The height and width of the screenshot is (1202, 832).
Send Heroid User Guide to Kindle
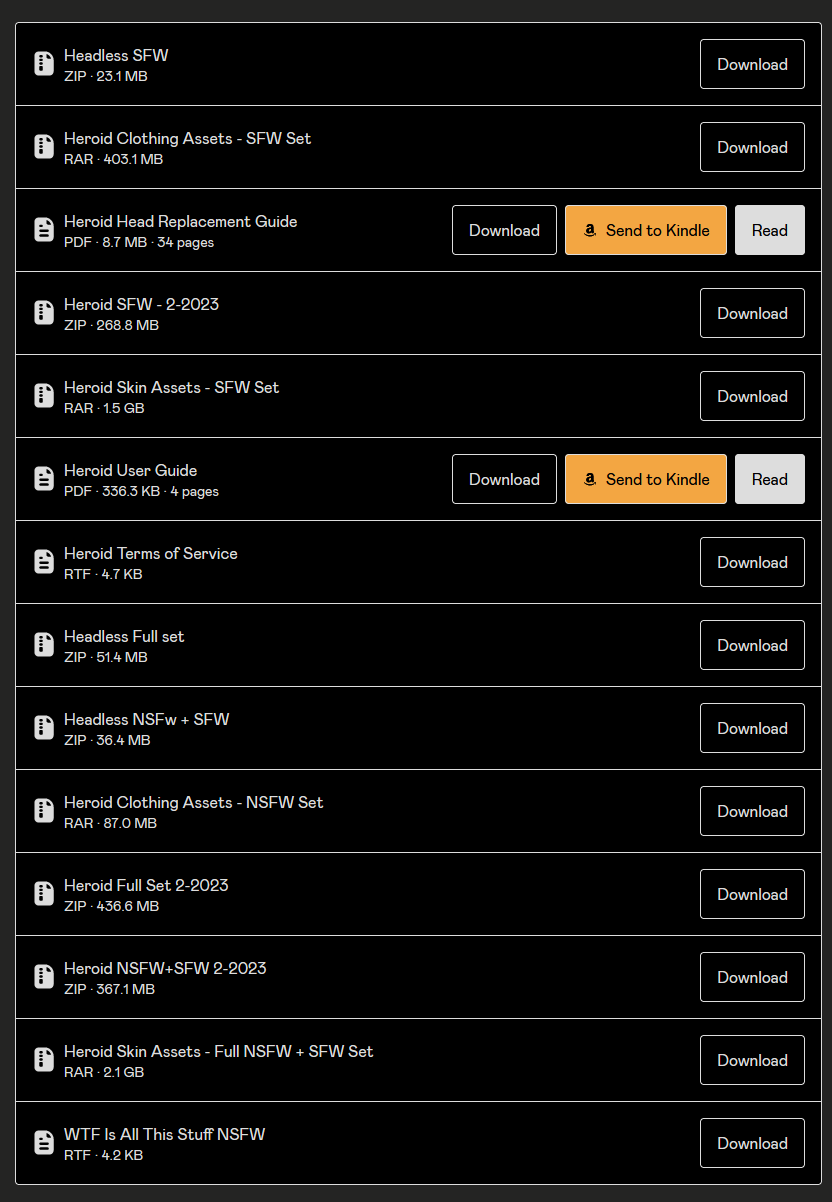[646, 479]
